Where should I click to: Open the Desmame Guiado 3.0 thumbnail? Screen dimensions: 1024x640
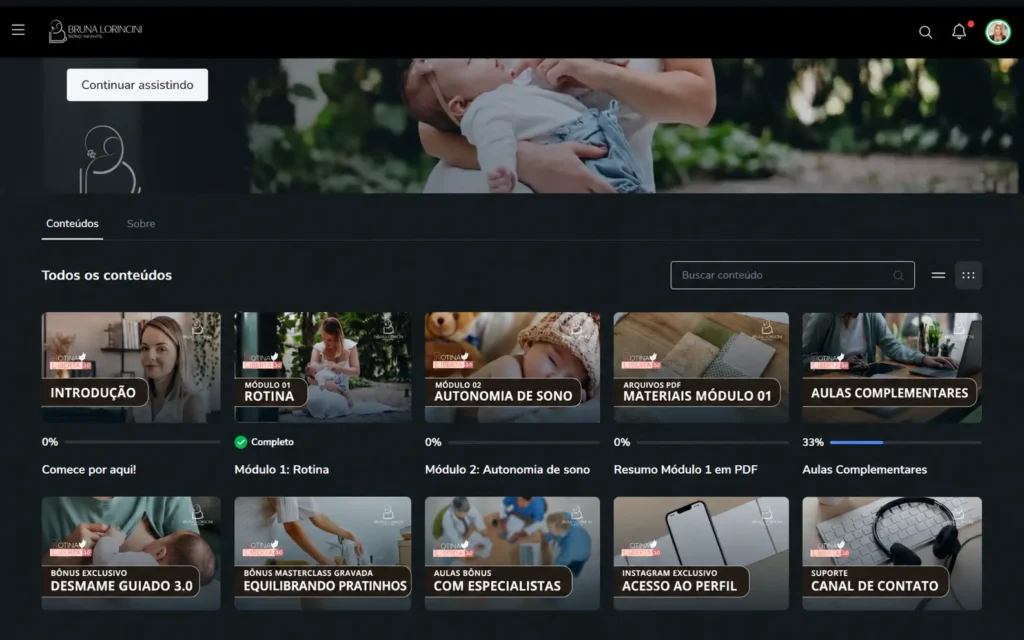pos(131,553)
